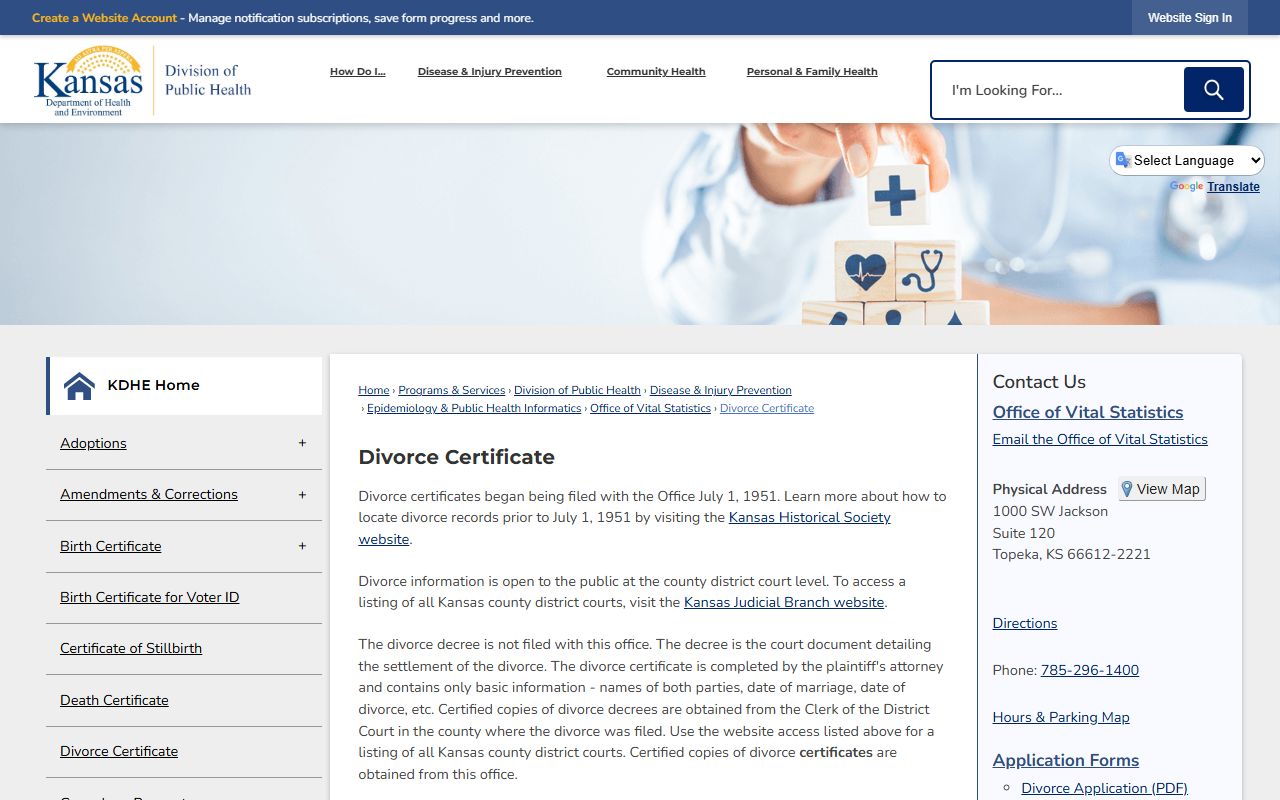This screenshot has width=1280, height=800.
Task: Expand the Birth Certificate submenu plus
Action: (302, 546)
